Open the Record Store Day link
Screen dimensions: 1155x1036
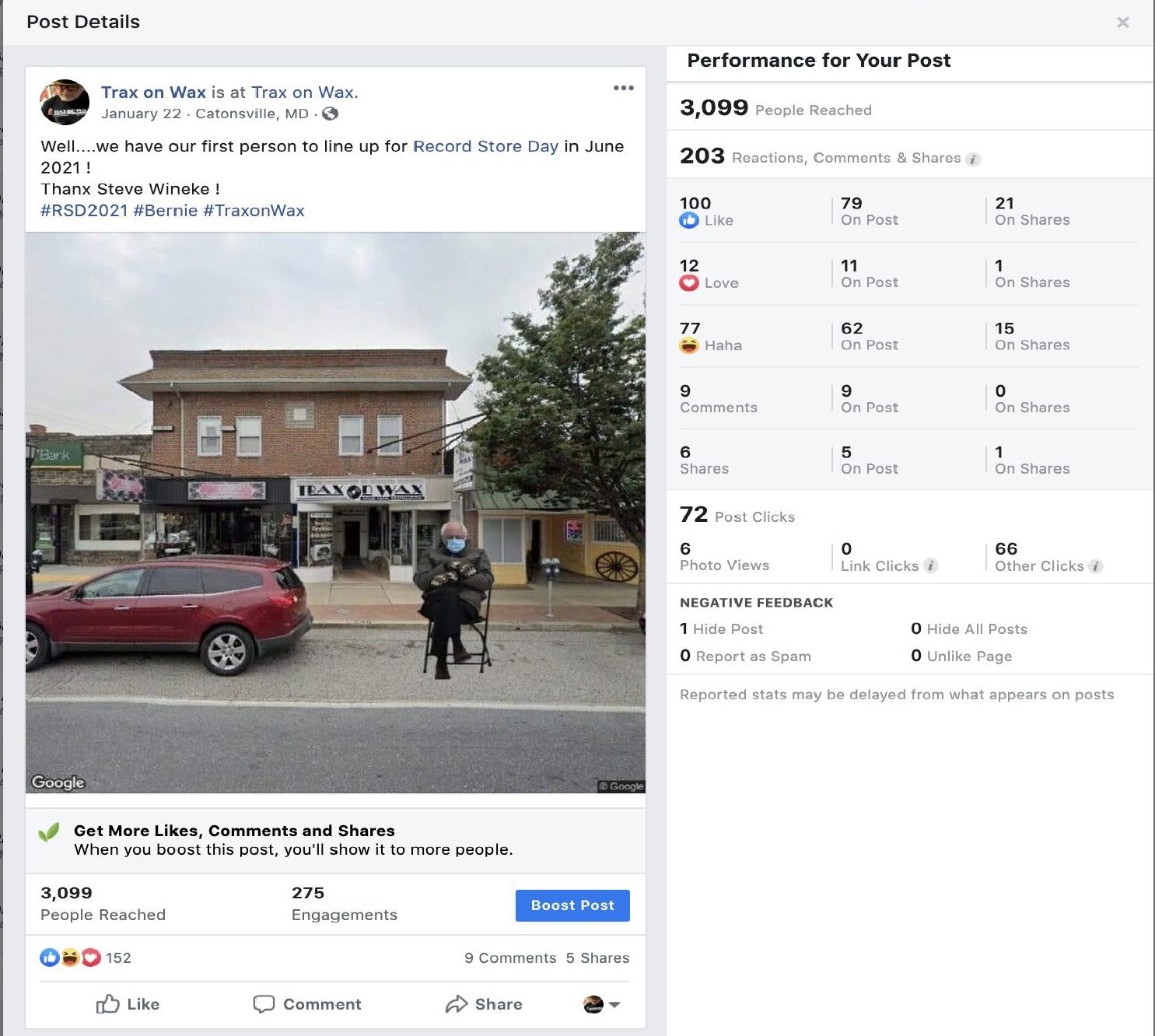(x=485, y=146)
